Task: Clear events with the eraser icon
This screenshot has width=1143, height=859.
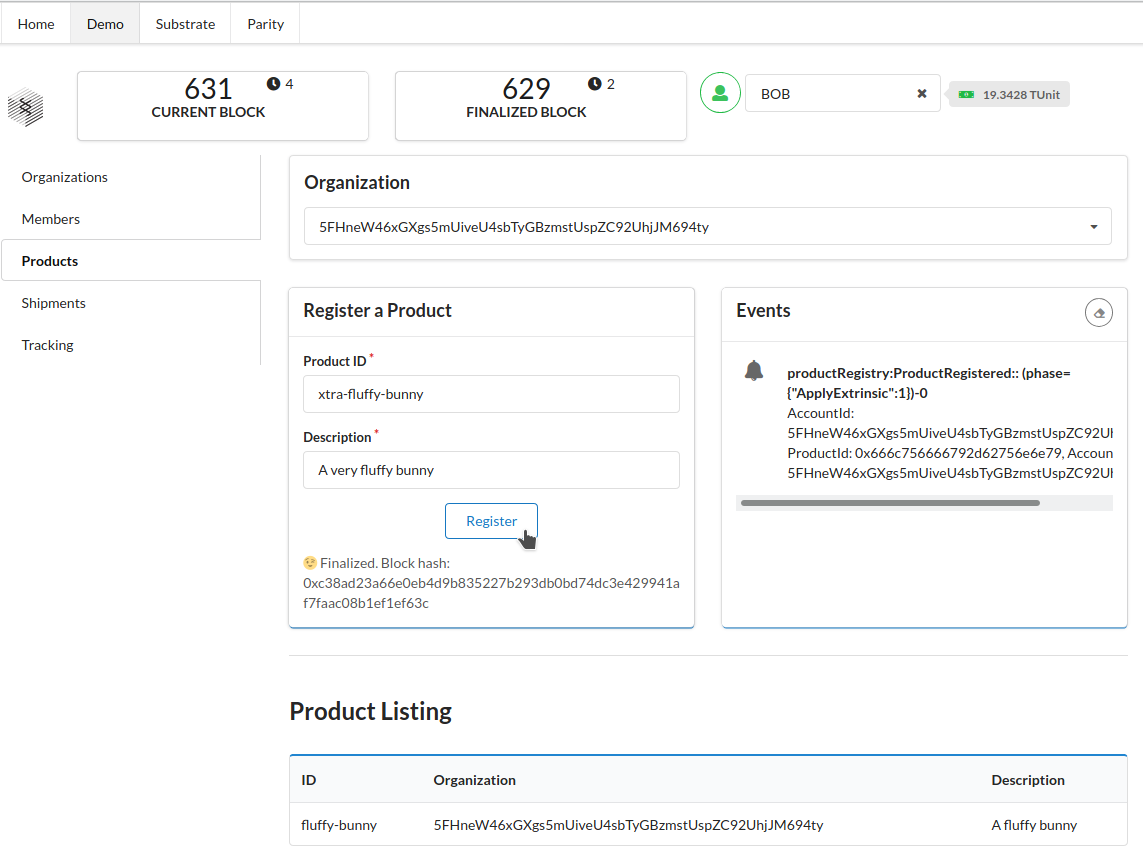Action: (x=1099, y=313)
